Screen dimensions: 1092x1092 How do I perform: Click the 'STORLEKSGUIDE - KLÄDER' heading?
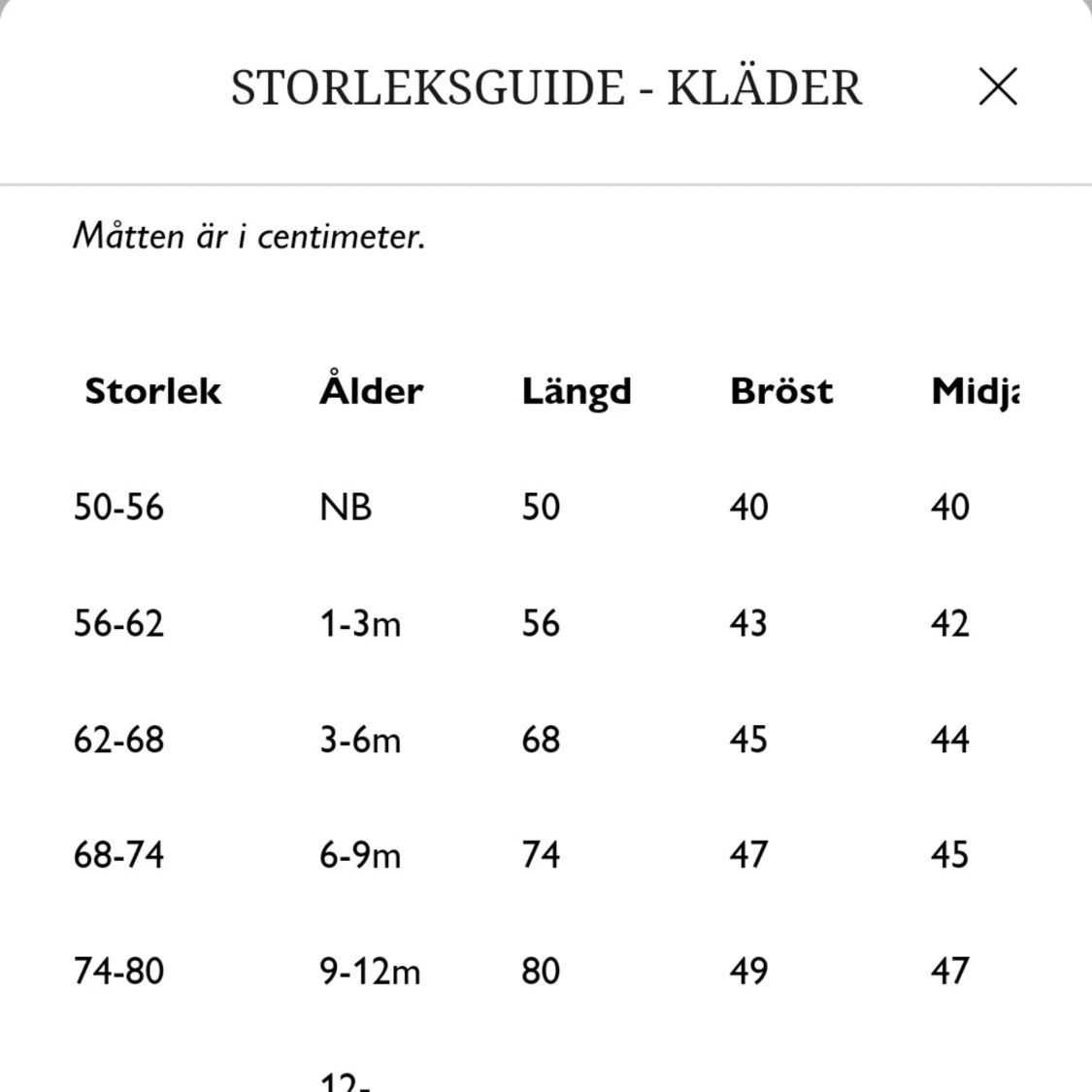[x=546, y=87]
